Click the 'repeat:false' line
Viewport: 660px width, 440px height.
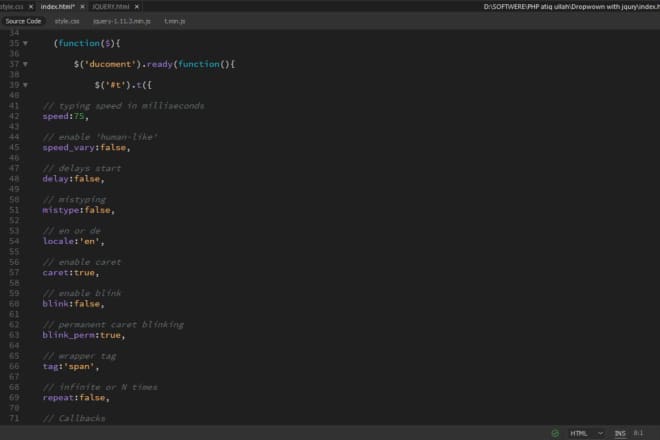(x=76, y=398)
